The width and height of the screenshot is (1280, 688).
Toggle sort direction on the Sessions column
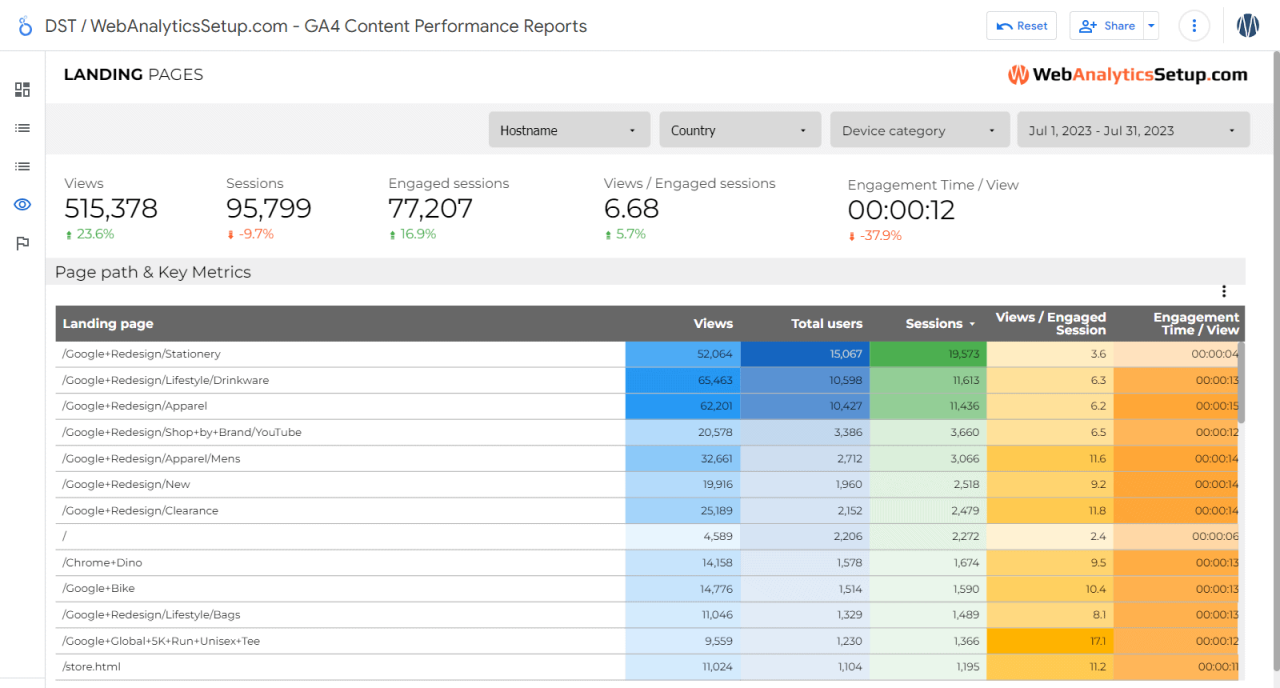(934, 323)
